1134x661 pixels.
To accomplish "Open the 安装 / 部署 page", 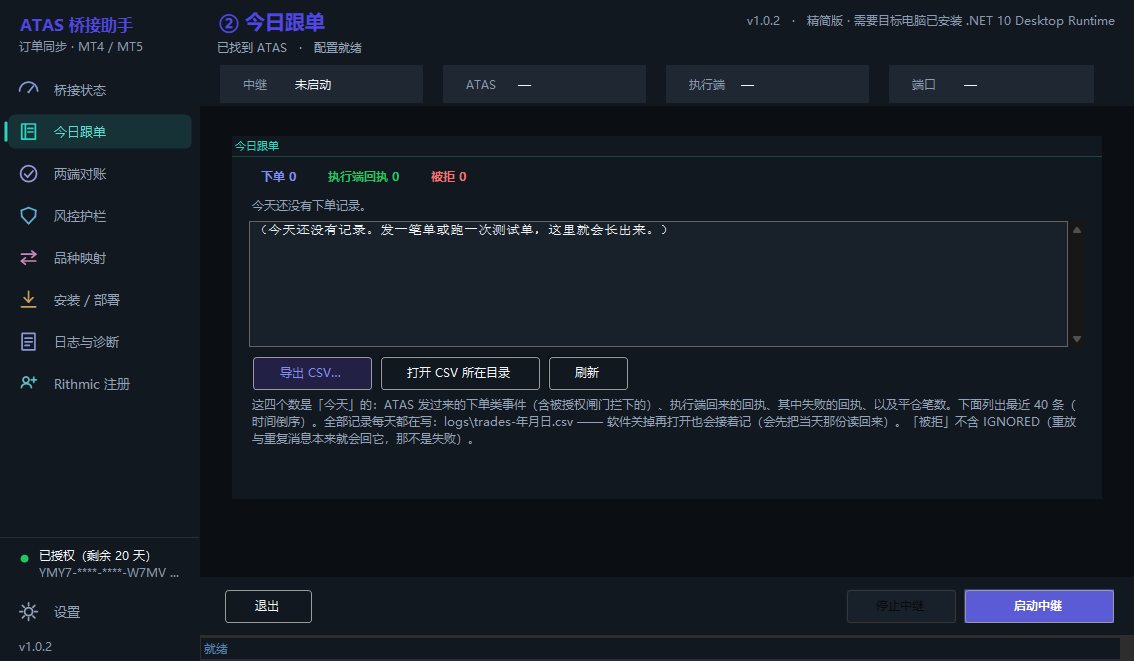I will [x=100, y=299].
